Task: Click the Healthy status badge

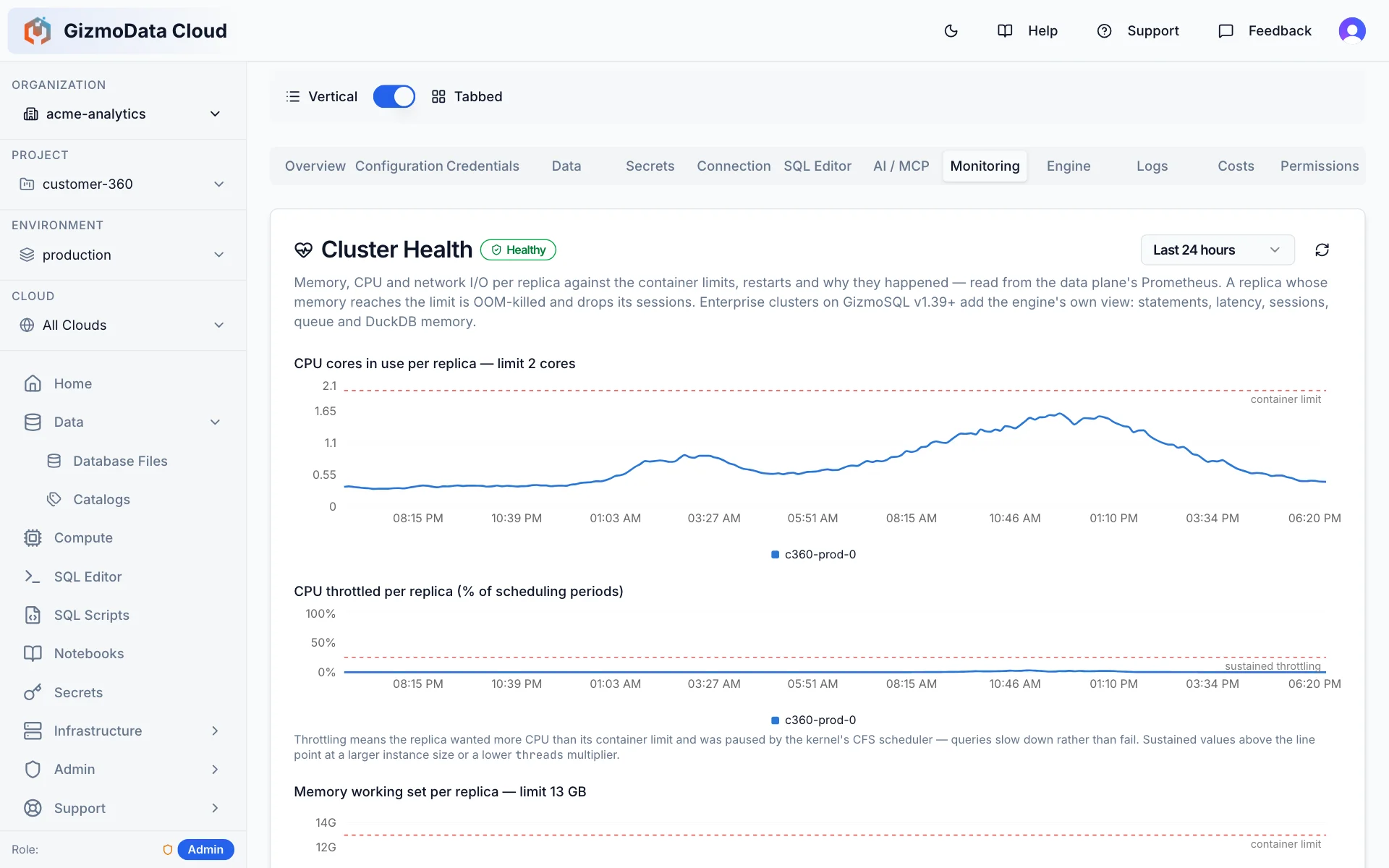Action: point(518,250)
